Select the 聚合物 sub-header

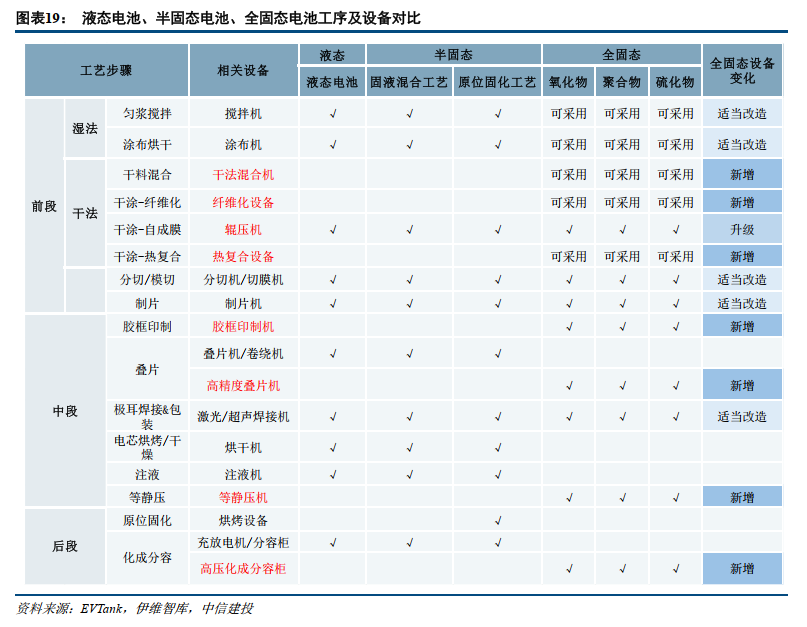tap(622, 82)
